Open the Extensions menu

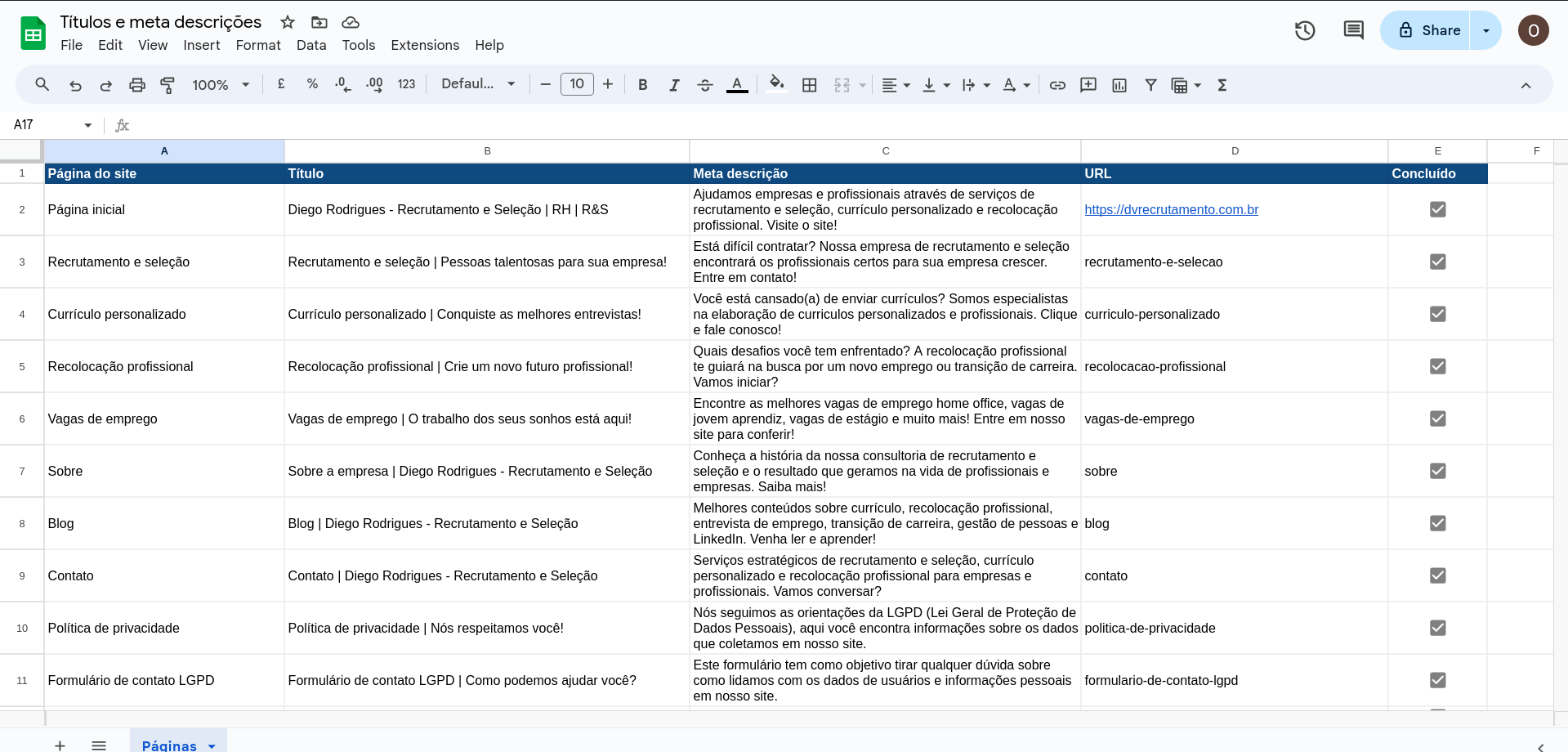pos(425,45)
